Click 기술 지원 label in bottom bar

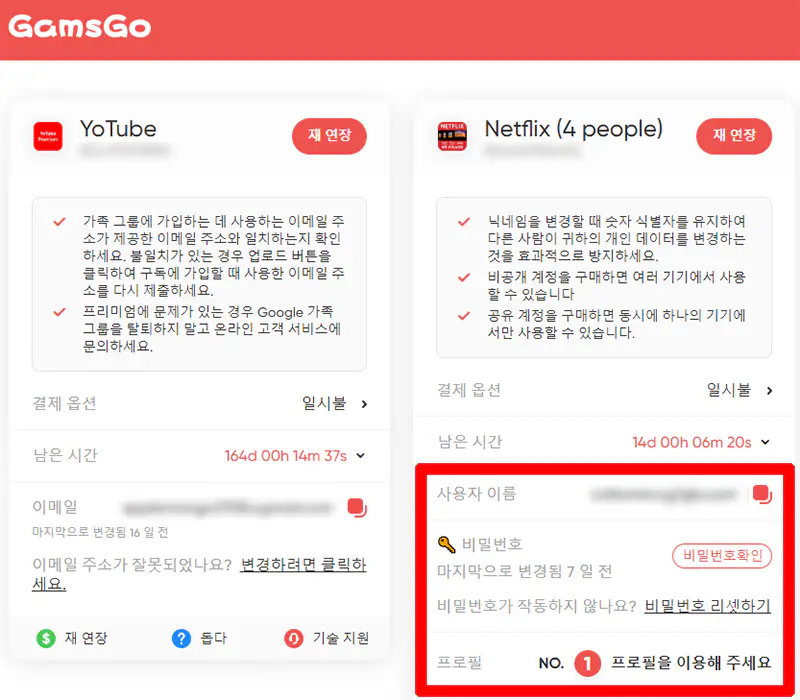341,638
